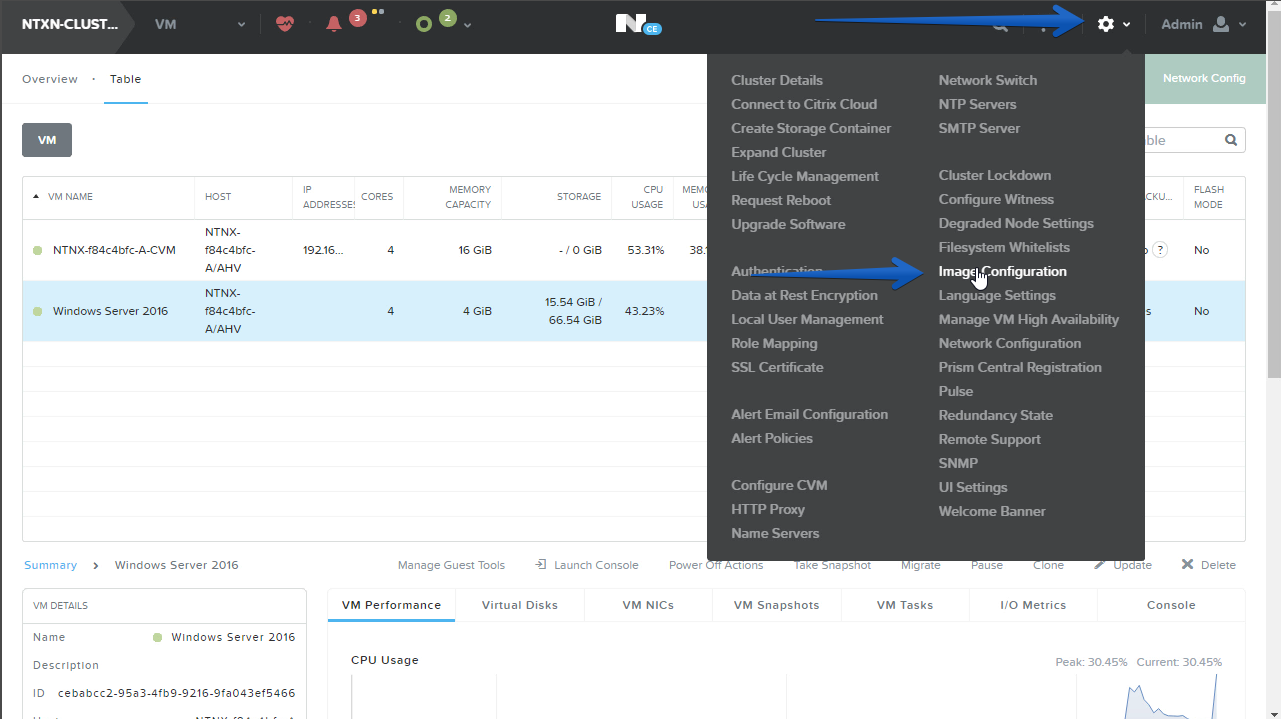Open SMTP Server settings

click(x=979, y=128)
